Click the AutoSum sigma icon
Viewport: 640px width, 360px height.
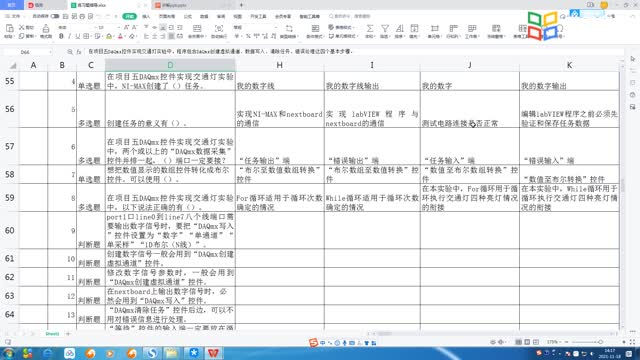click(369, 28)
